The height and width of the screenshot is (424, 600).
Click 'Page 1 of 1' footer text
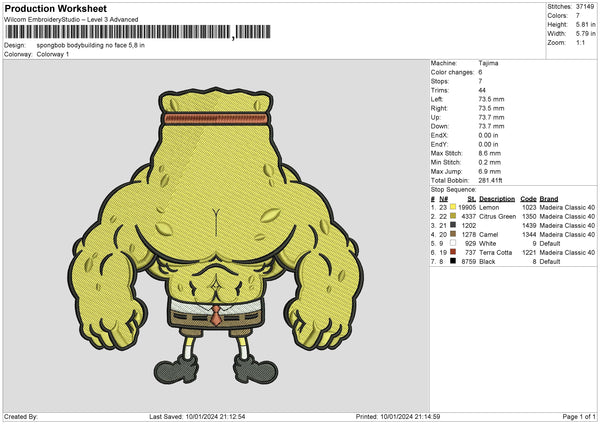(579, 417)
